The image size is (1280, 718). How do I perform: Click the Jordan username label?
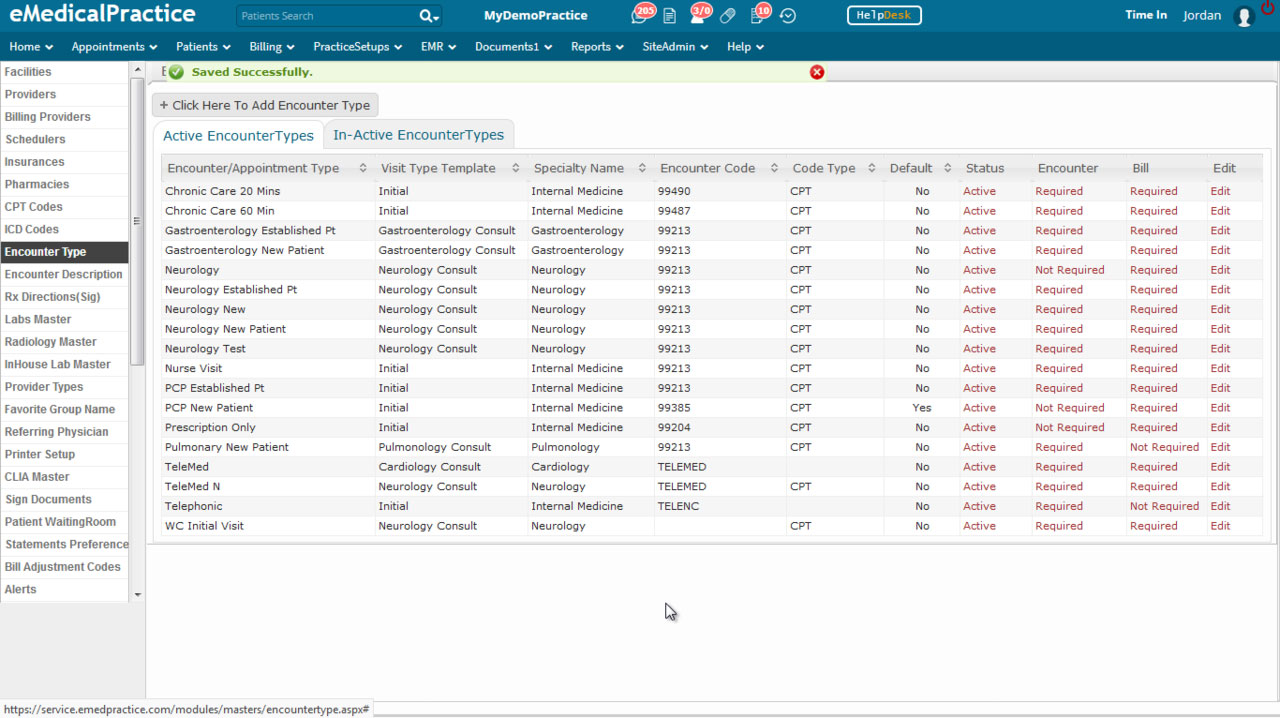tap(1201, 16)
